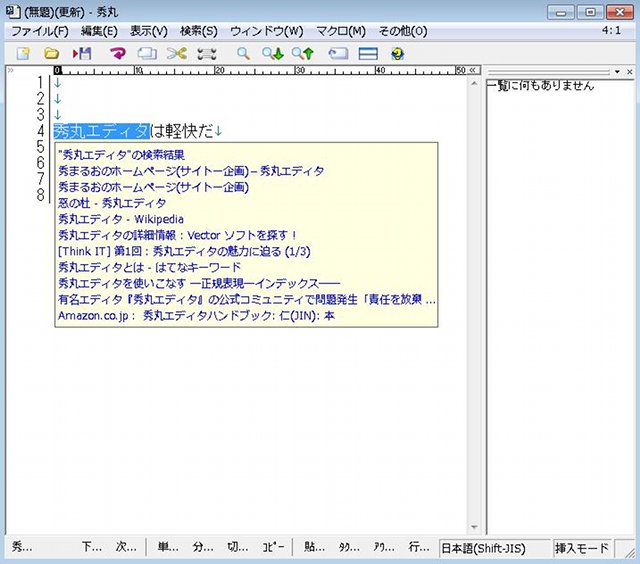Click line number 1 in the gutter
Screen dimensions: 640x564
pyautogui.click(x=40, y=82)
